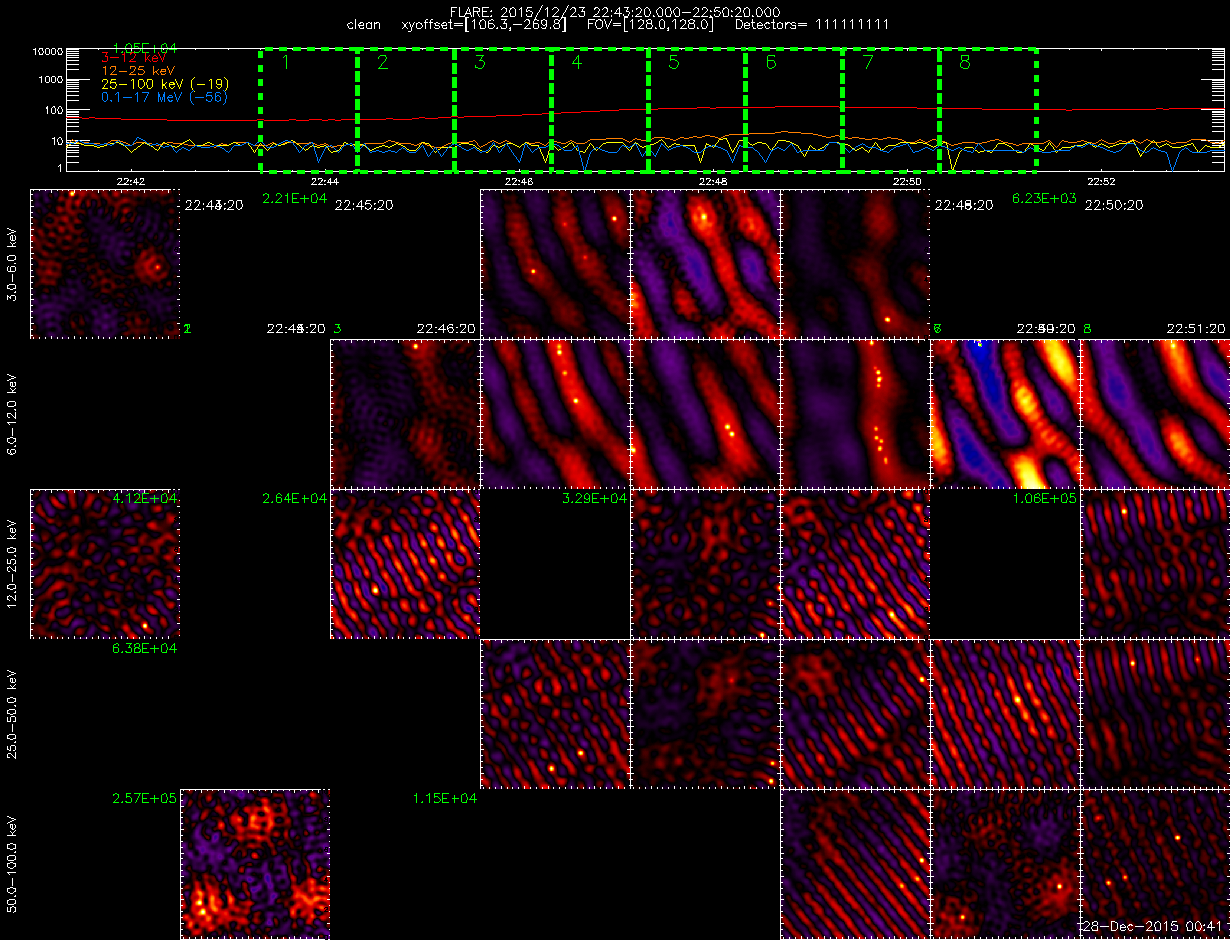Click the 3.0-6.0 keV row label
The width and height of the screenshot is (1230, 940).
point(13,264)
